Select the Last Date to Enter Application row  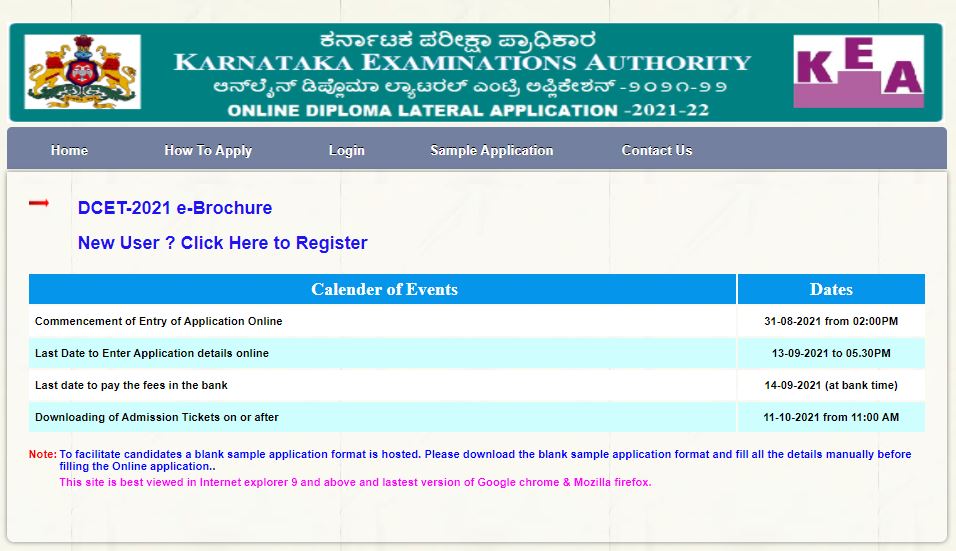coord(152,353)
